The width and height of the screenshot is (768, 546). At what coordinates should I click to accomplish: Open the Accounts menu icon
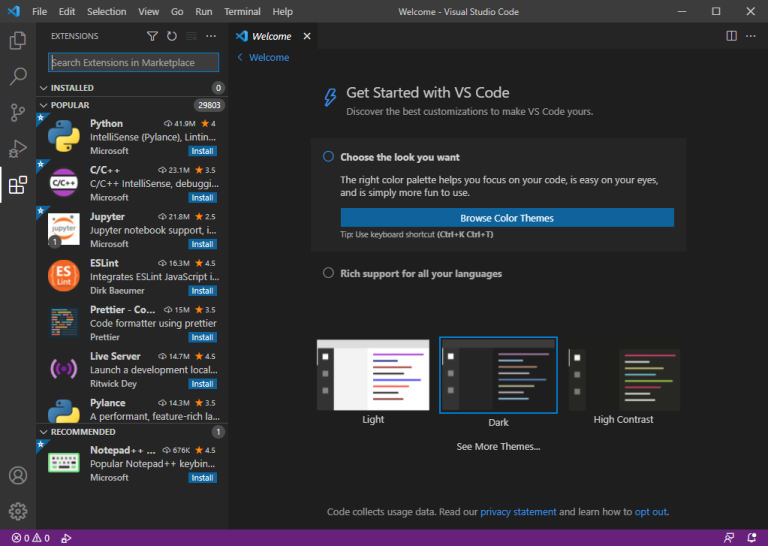pyautogui.click(x=18, y=475)
